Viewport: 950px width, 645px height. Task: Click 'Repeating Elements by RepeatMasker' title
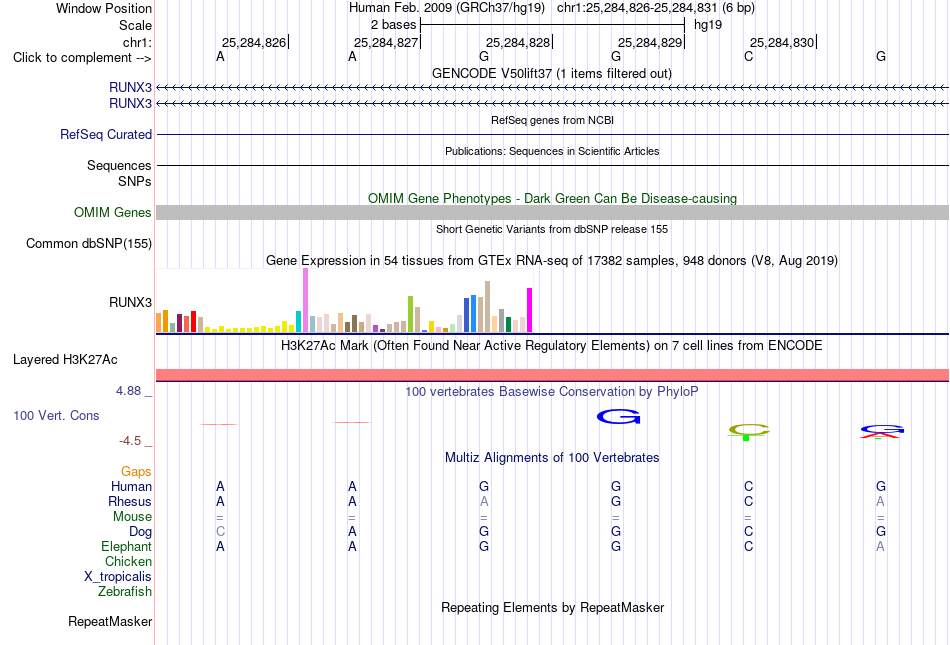click(552, 607)
